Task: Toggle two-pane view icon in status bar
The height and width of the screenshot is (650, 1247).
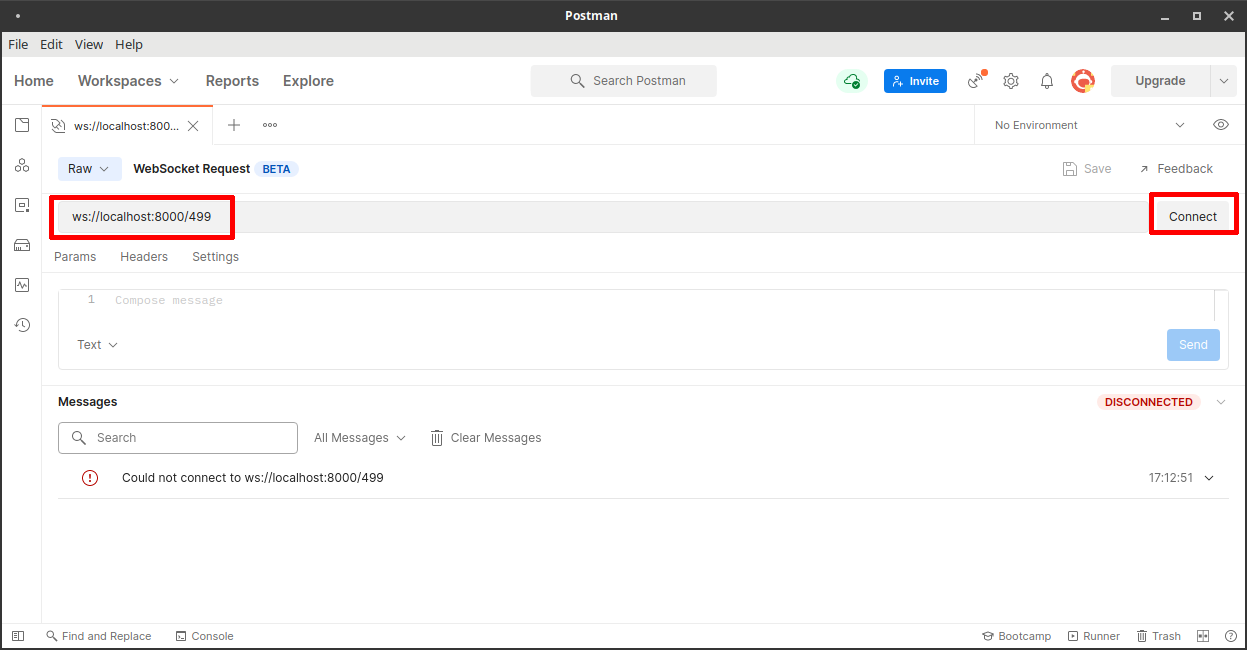Action: coord(1204,636)
